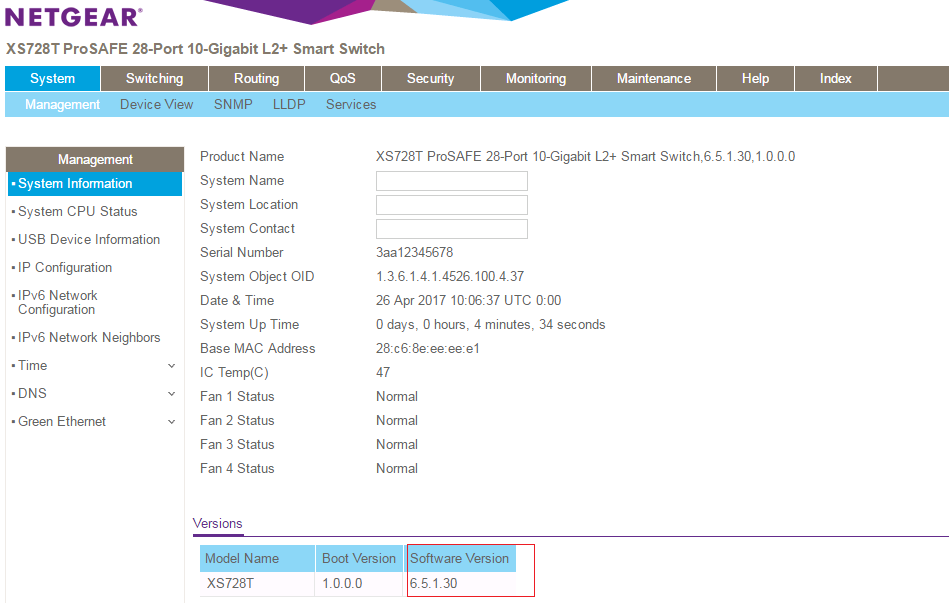The height and width of the screenshot is (603, 949).
Task: Click the serial number 3aa12345678
Action: (x=415, y=252)
